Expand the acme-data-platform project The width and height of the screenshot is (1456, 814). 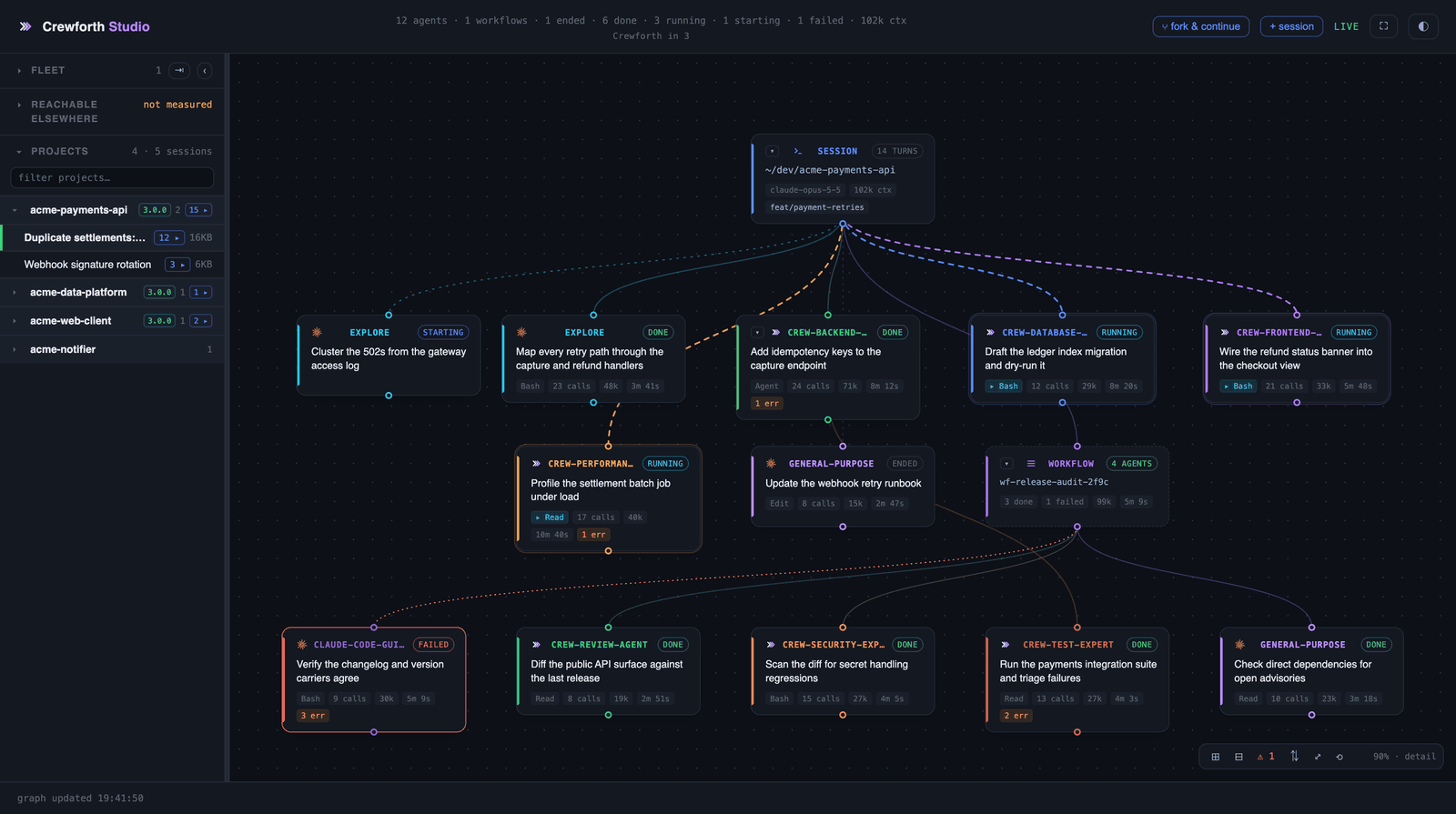coord(15,292)
